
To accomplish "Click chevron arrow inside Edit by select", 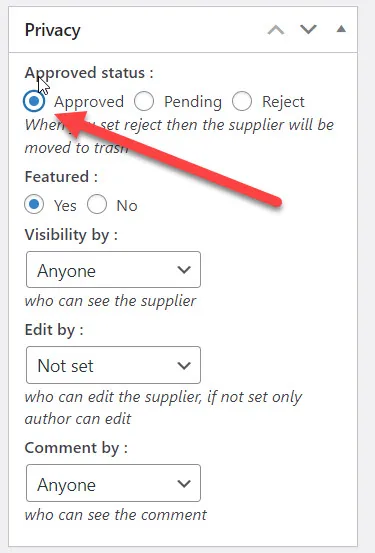I will 184,365.
